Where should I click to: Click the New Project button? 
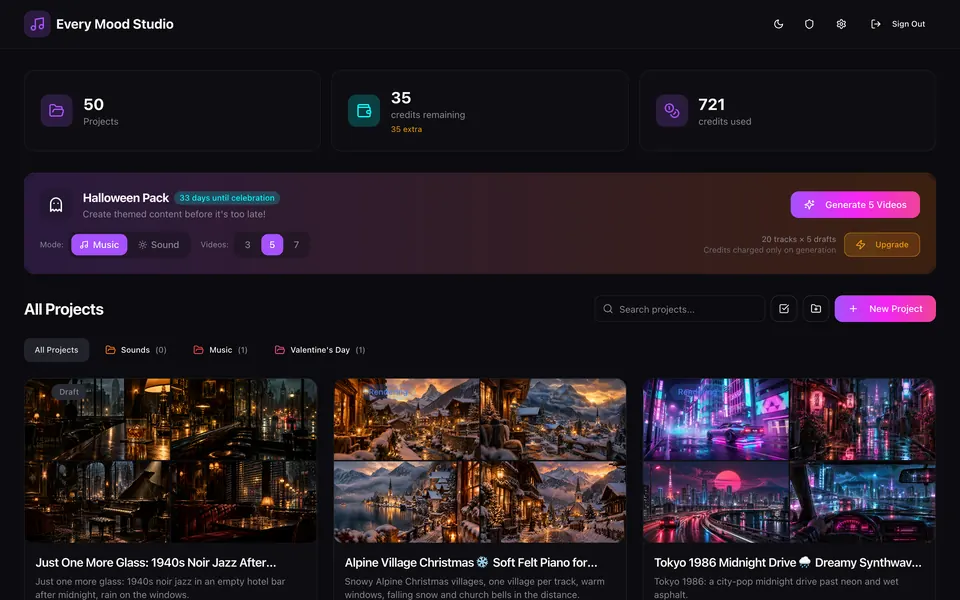click(x=885, y=309)
